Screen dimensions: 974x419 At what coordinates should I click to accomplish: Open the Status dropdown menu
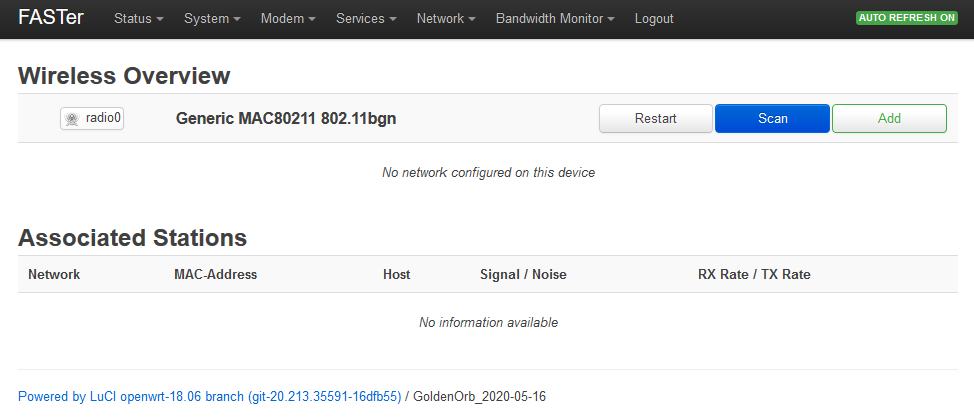click(138, 19)
